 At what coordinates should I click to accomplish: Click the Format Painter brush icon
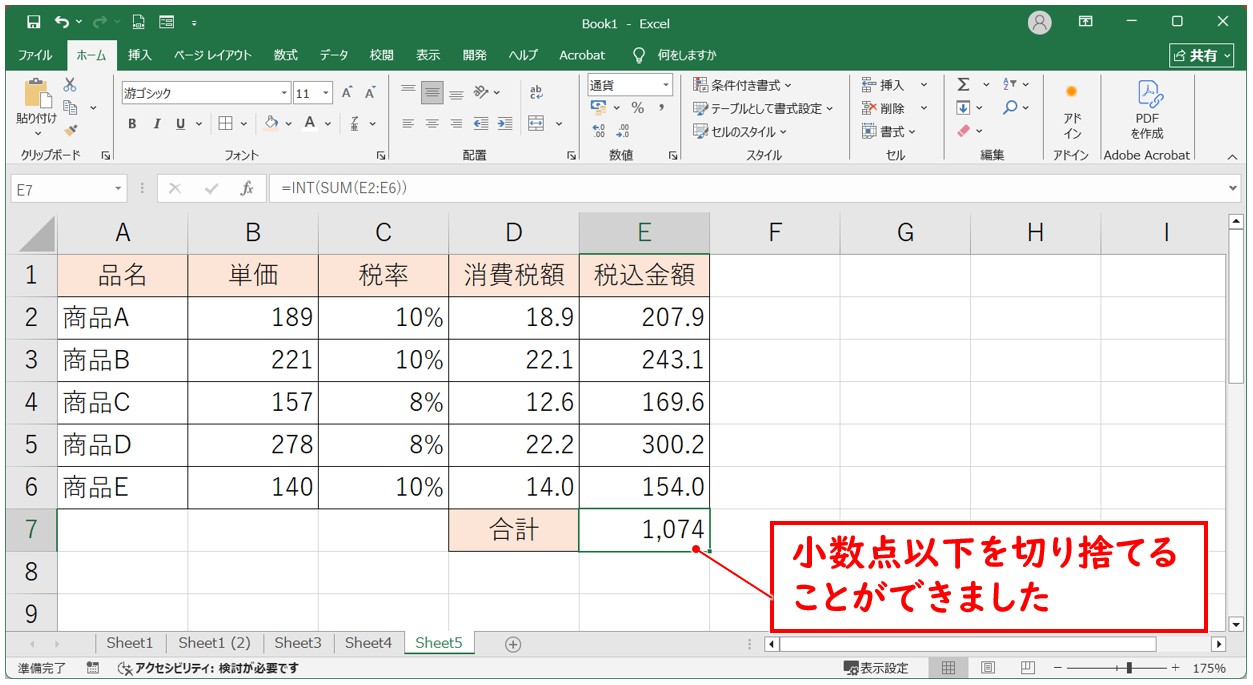(x=70, y=129)
